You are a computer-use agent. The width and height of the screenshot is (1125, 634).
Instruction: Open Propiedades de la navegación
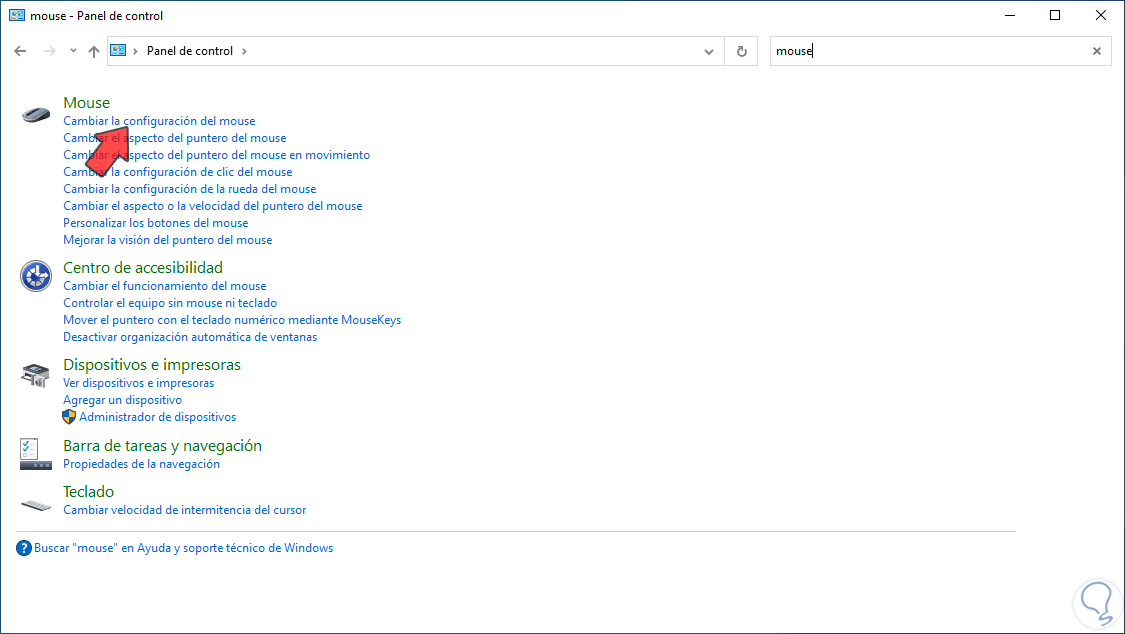point(141,464)
